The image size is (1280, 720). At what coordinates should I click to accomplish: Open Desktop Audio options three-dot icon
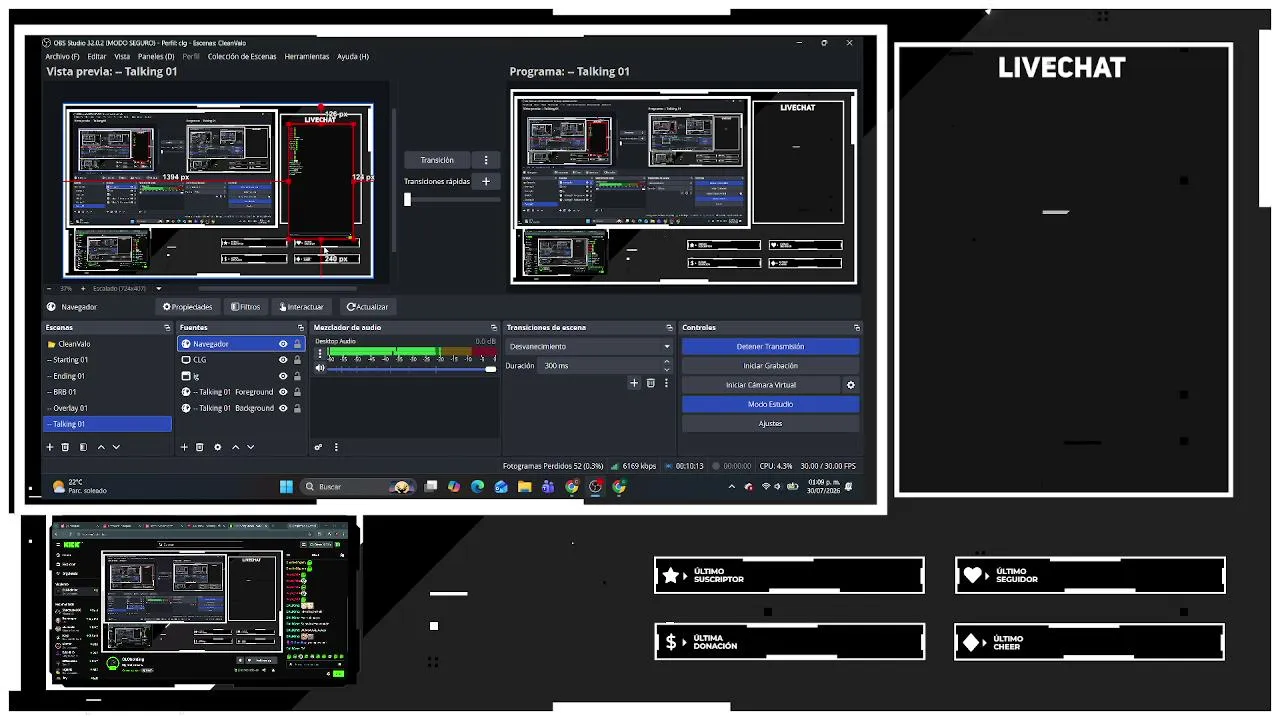pos(320,354)
